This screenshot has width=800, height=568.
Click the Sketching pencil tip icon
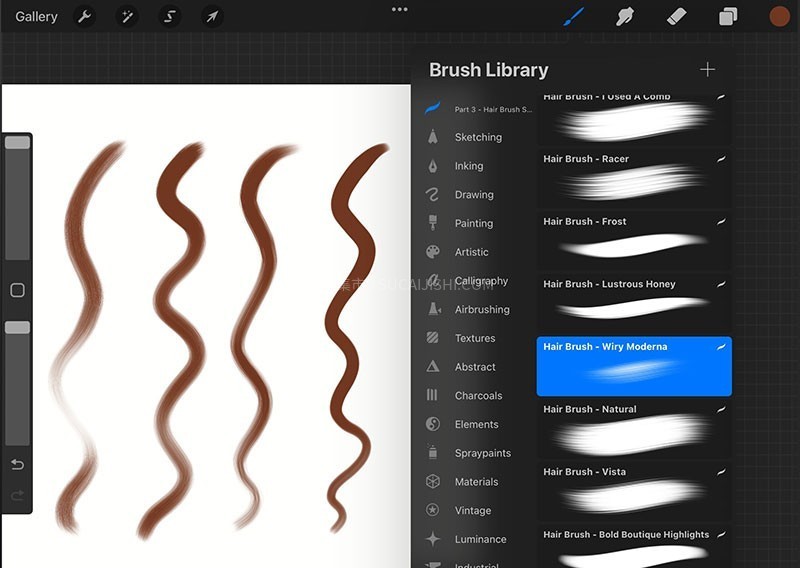pyautogui.click(x=433, y=136)
